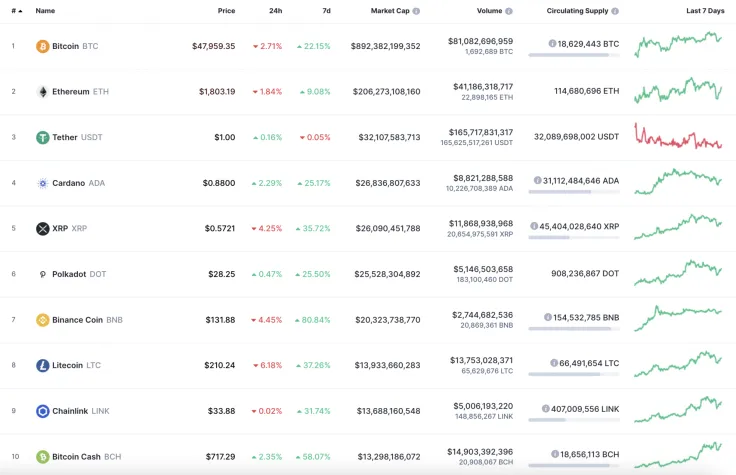Click info icon beside 66,491,654 LTC supply
736x475 pixels.
pos(554,363)
